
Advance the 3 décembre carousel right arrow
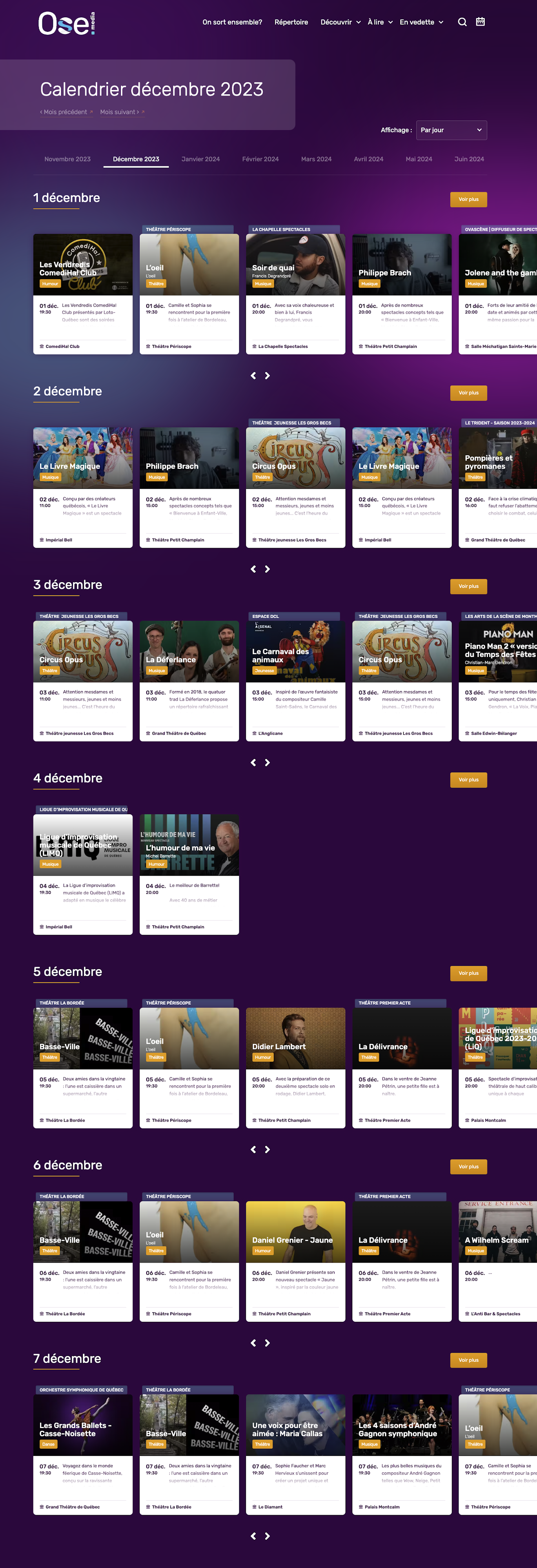pos(267,763)
